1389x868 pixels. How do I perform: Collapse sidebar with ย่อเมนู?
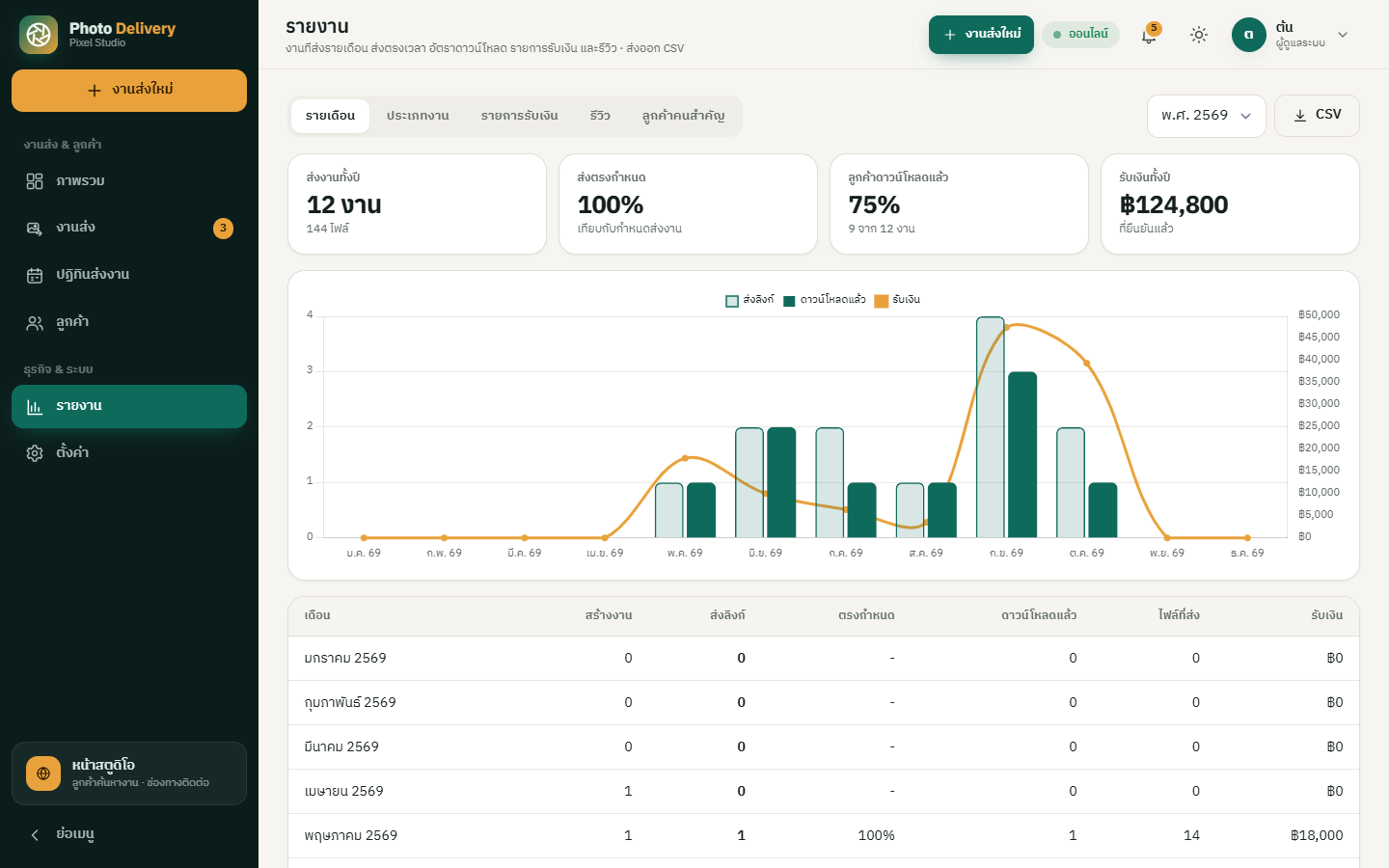pos(129,834)
